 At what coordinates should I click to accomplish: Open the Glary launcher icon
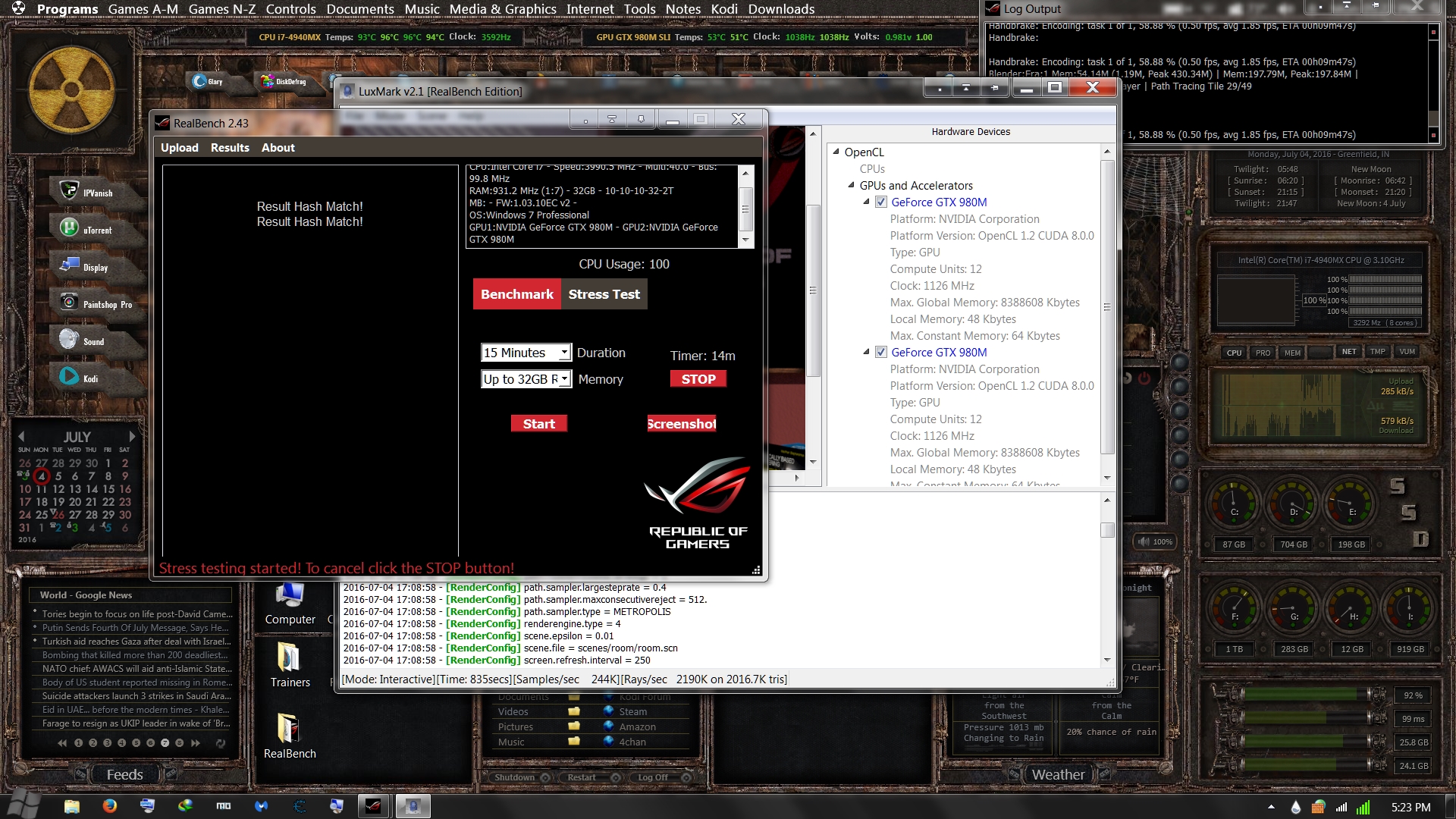(199, 81)
